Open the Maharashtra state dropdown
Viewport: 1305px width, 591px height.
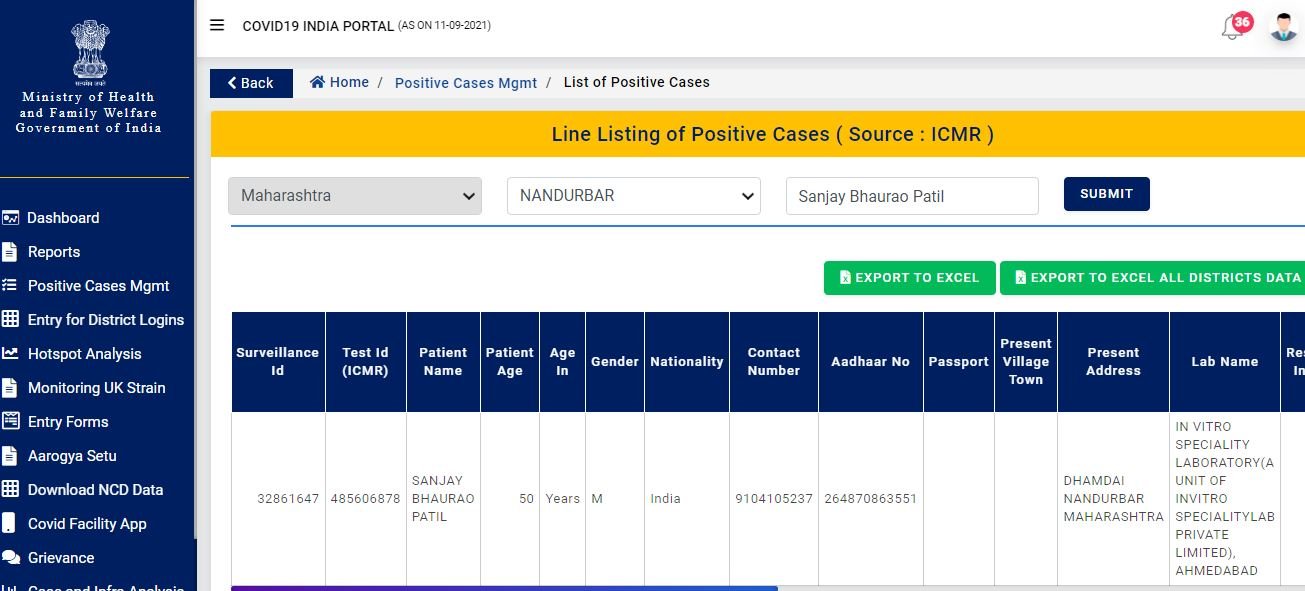(x=355, y=196)
